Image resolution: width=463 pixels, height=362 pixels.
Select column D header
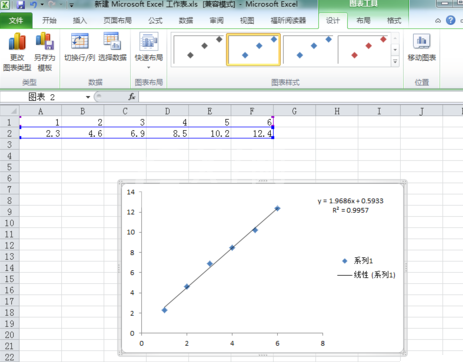[x=167, y=111]
